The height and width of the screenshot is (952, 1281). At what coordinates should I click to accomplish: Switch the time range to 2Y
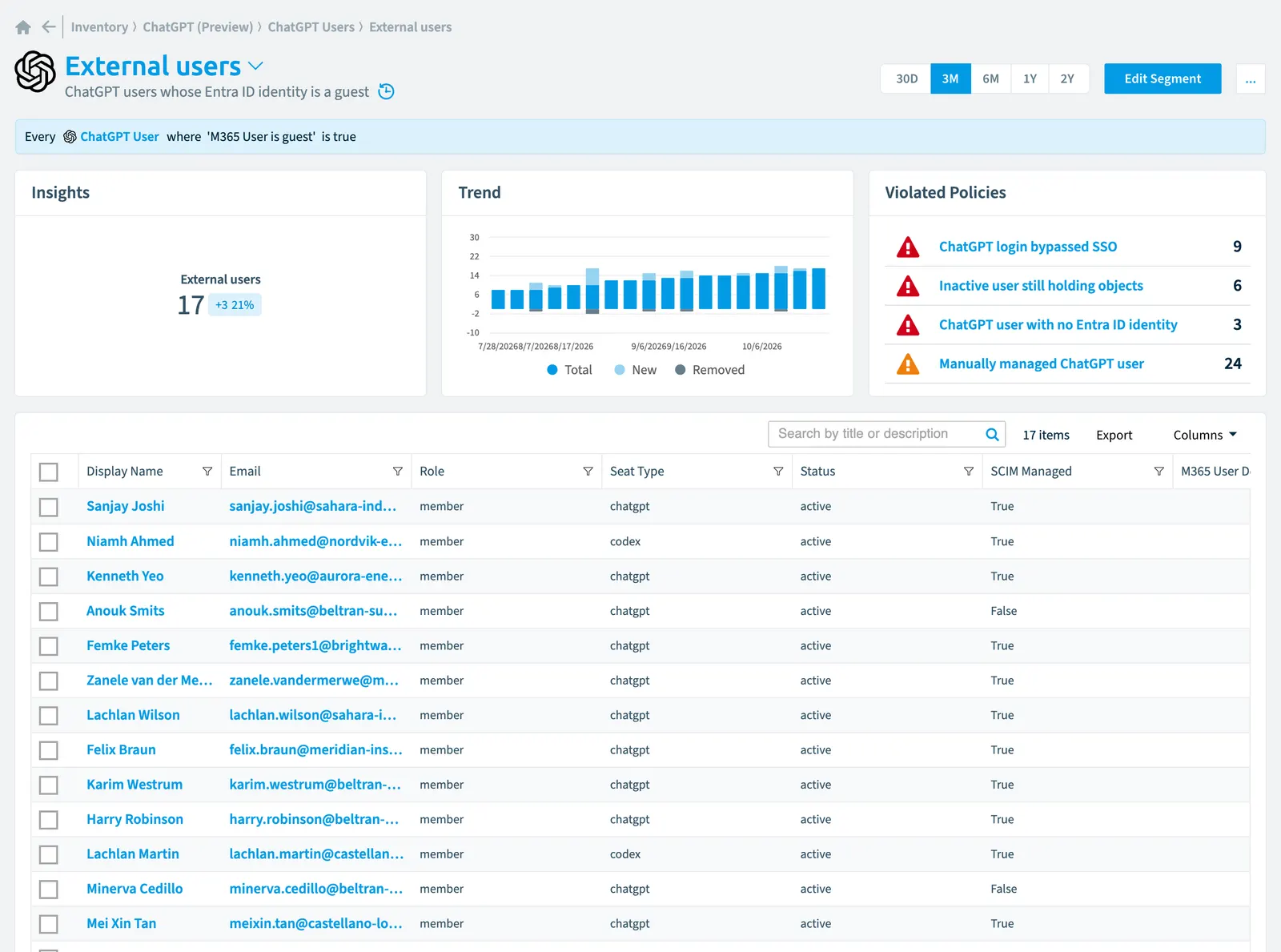tap(1068, 79)
